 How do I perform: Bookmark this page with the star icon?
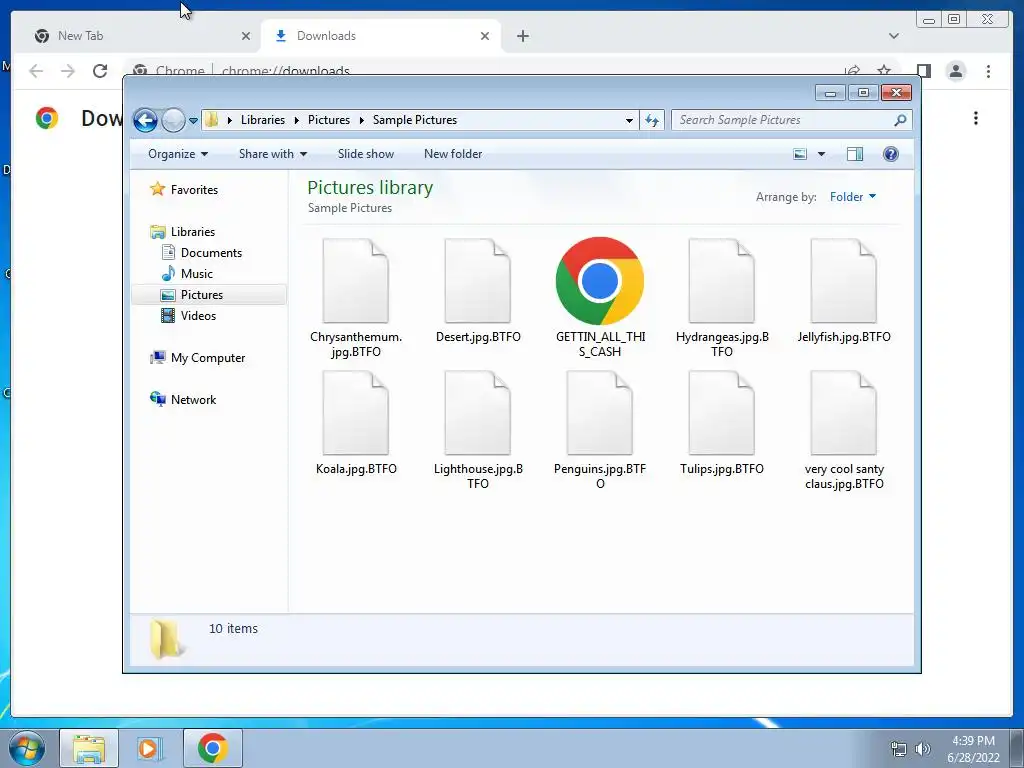884,71
